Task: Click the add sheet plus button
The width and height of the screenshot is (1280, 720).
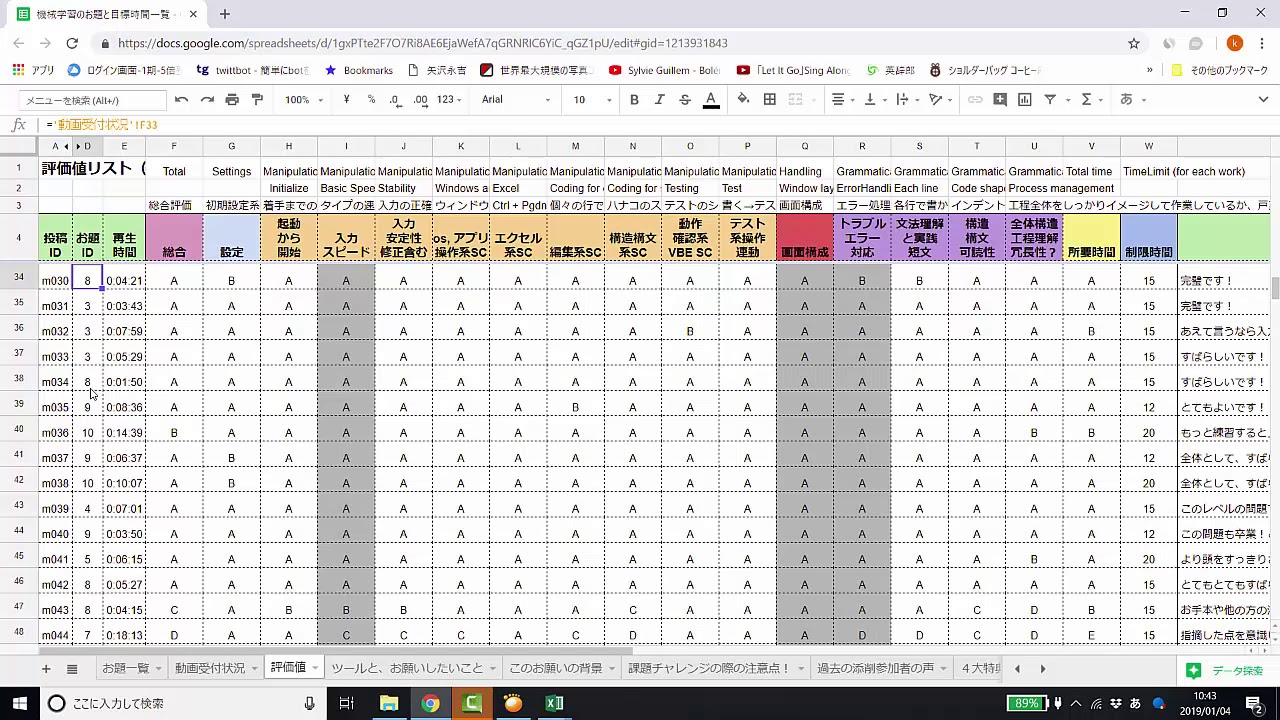Action: (x=45, y=668)
